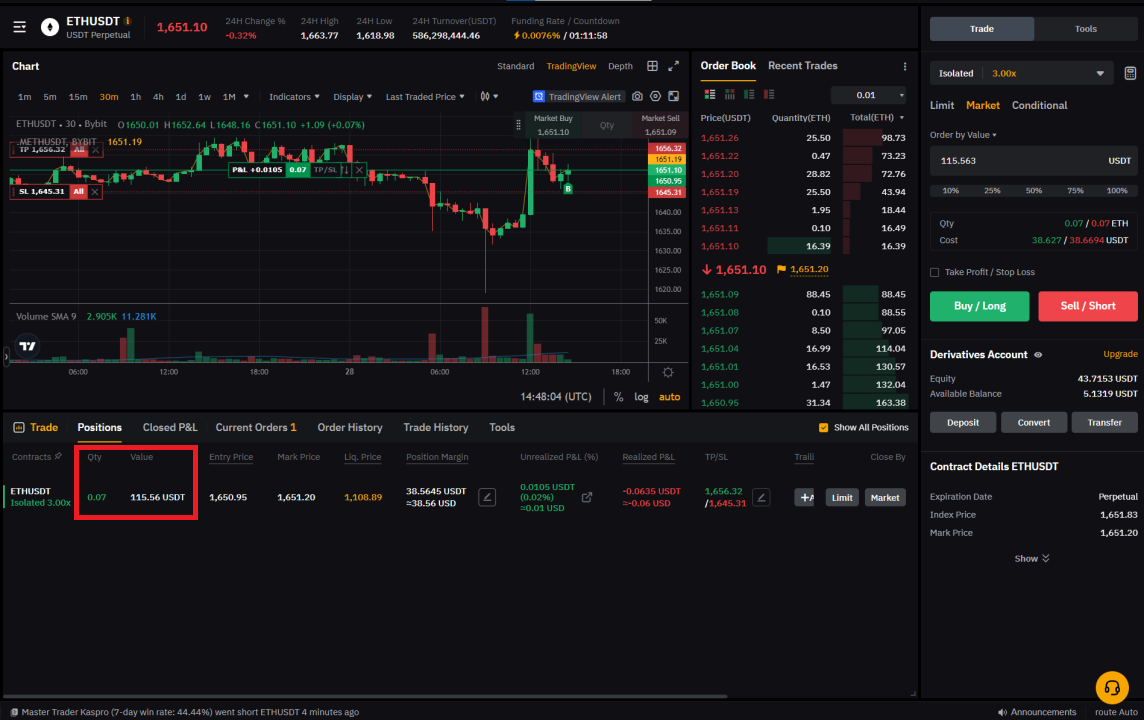This screenshot has height=720, width=1144.
Task: Edit position margin pencil icon
Action: (x=487, y=498)
